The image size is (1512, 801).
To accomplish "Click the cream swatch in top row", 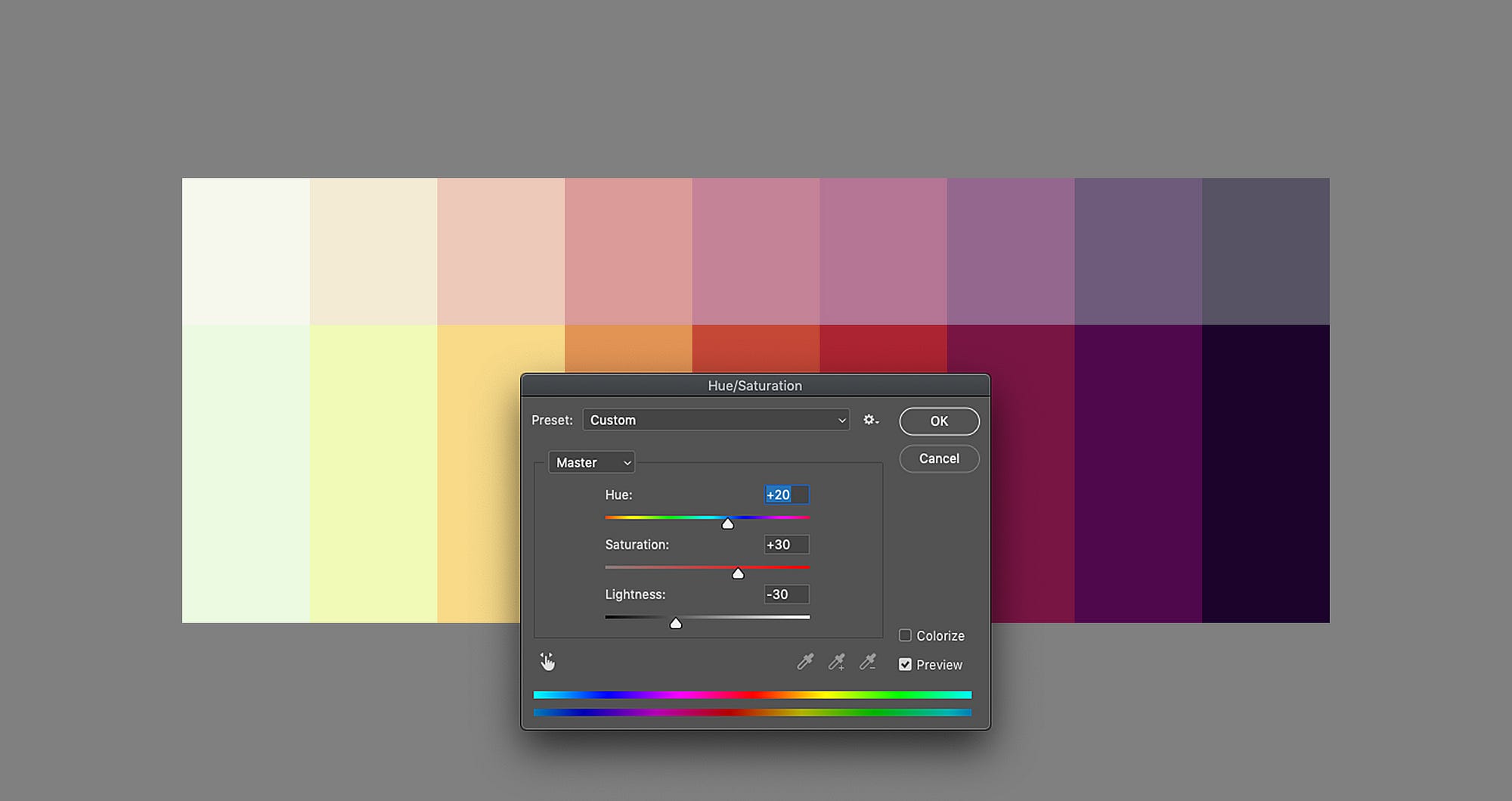I will pyautogui.click(x=373, y=251).
